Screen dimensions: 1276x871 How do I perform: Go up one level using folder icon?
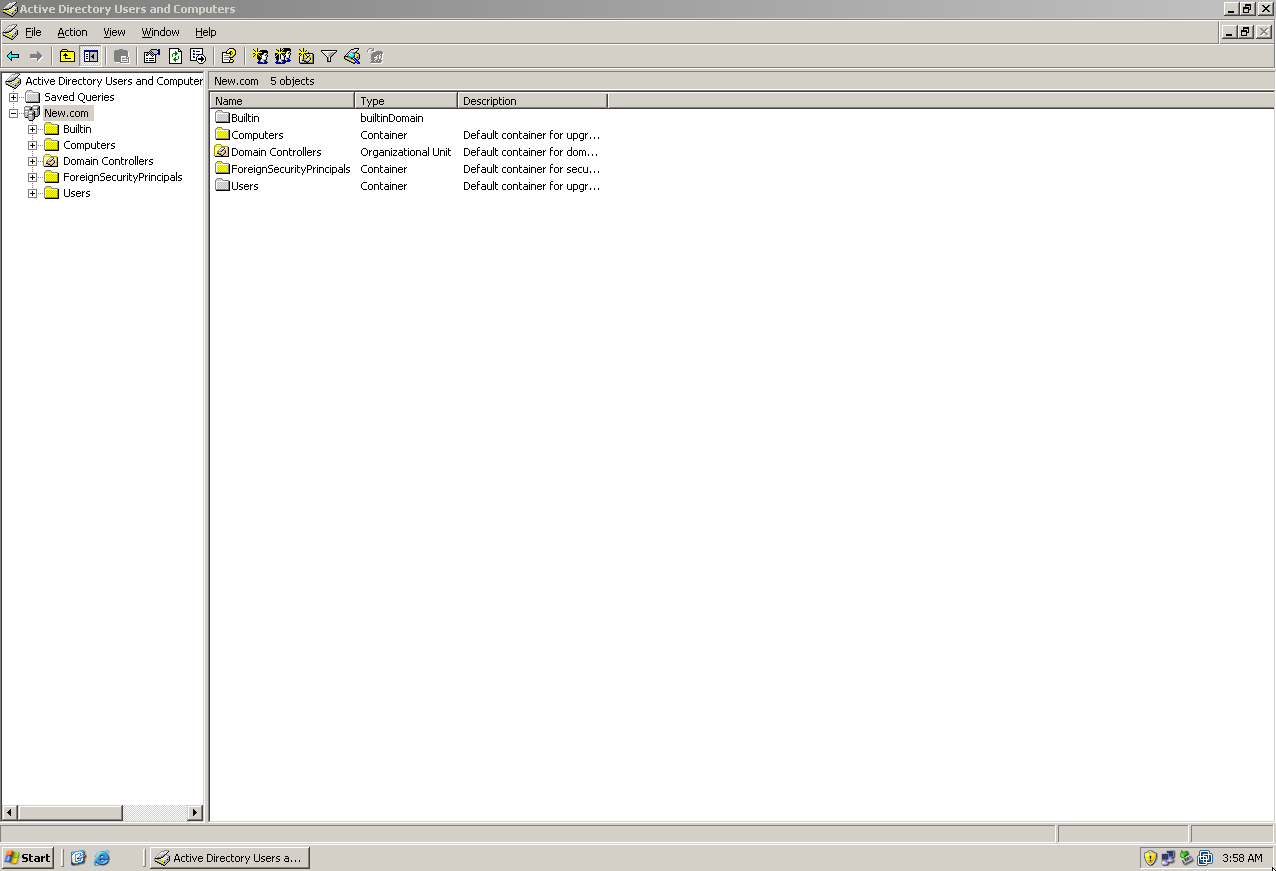click(x=67, y=56)
